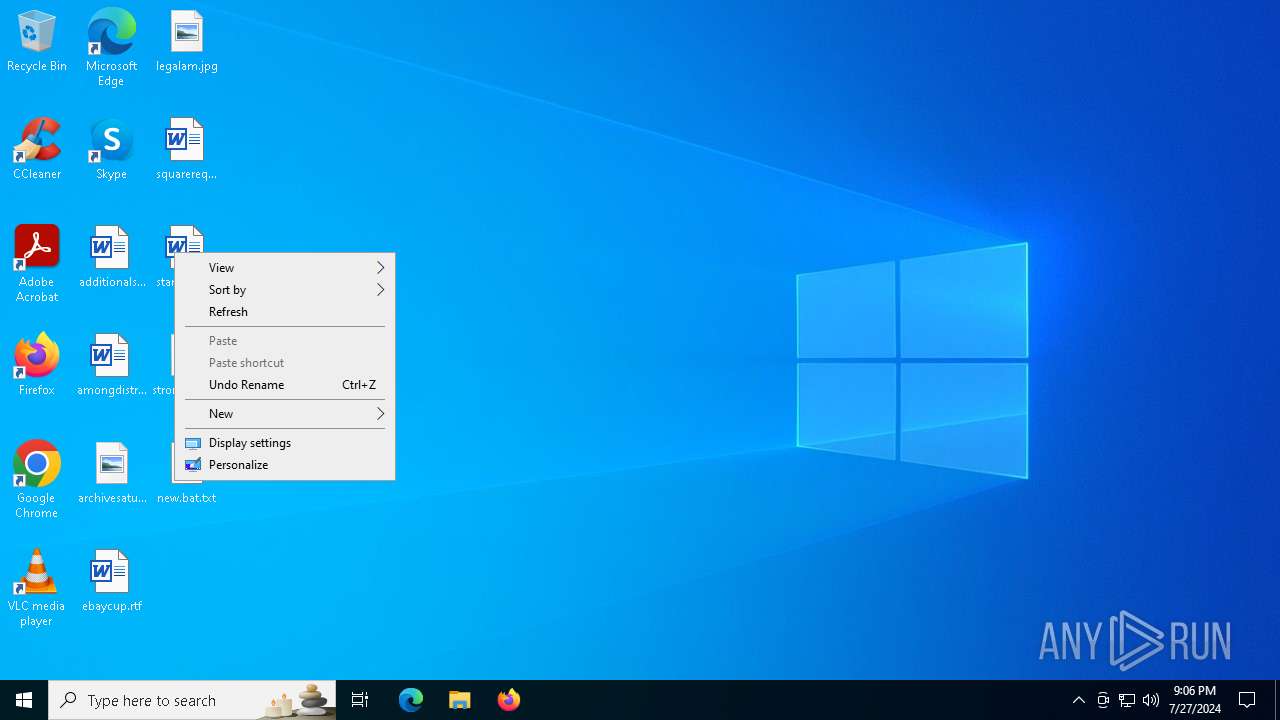Open the network status tray icon

coord(1127,700)
